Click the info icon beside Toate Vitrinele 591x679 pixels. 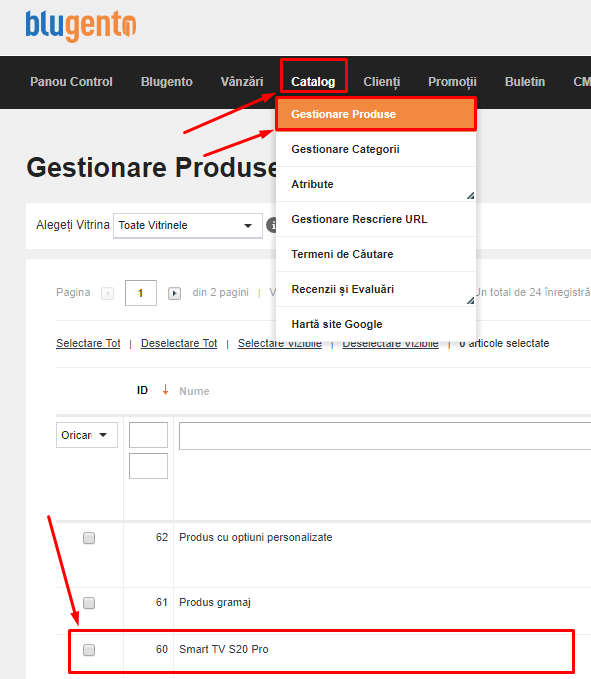coord(272,225)
